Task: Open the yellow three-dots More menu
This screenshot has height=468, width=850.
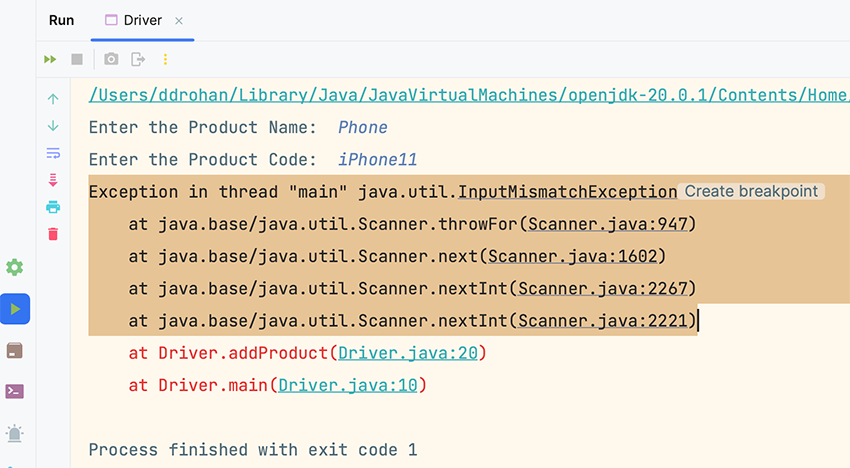Action: 165,60
